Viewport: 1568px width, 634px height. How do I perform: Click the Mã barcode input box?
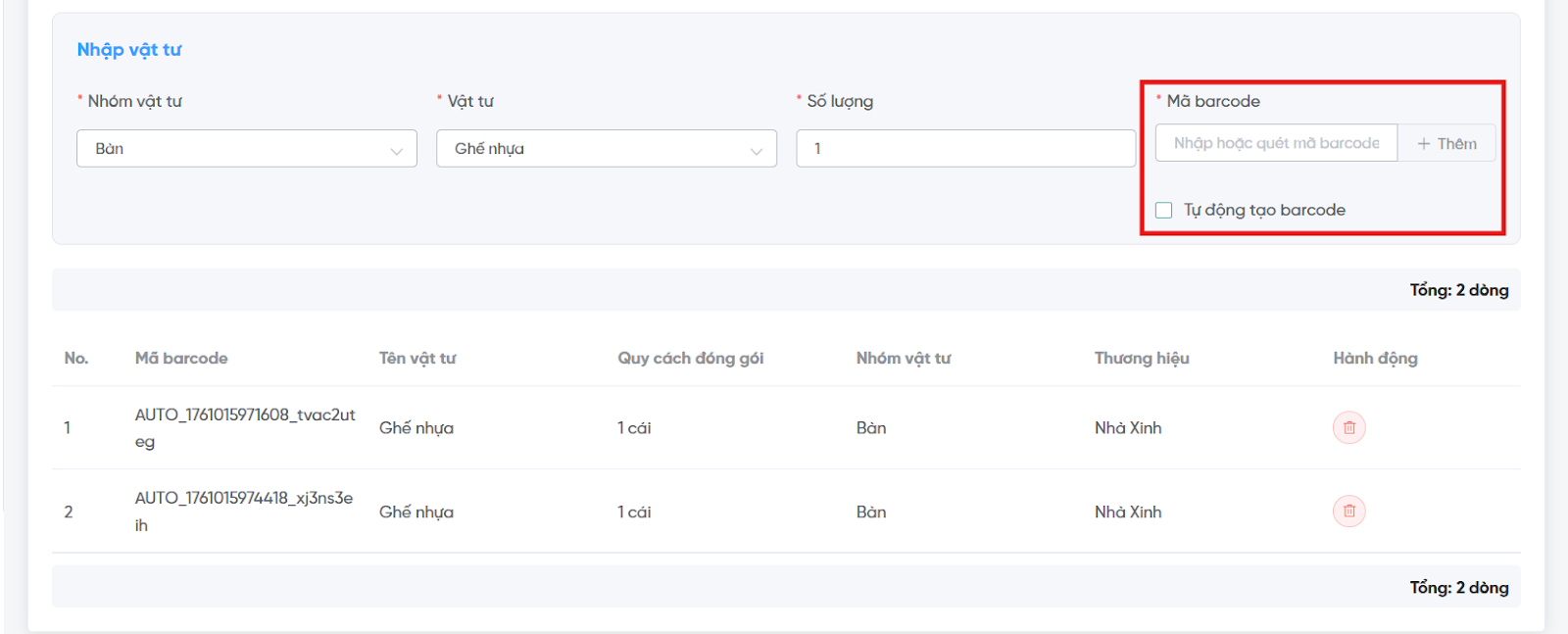[1275, 143]
